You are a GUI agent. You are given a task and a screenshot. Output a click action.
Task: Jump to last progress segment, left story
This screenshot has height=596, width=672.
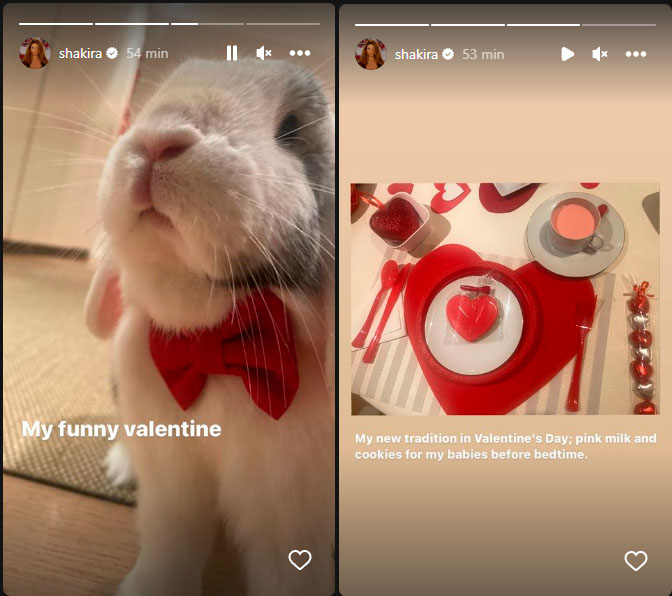[x=283, y=24]
